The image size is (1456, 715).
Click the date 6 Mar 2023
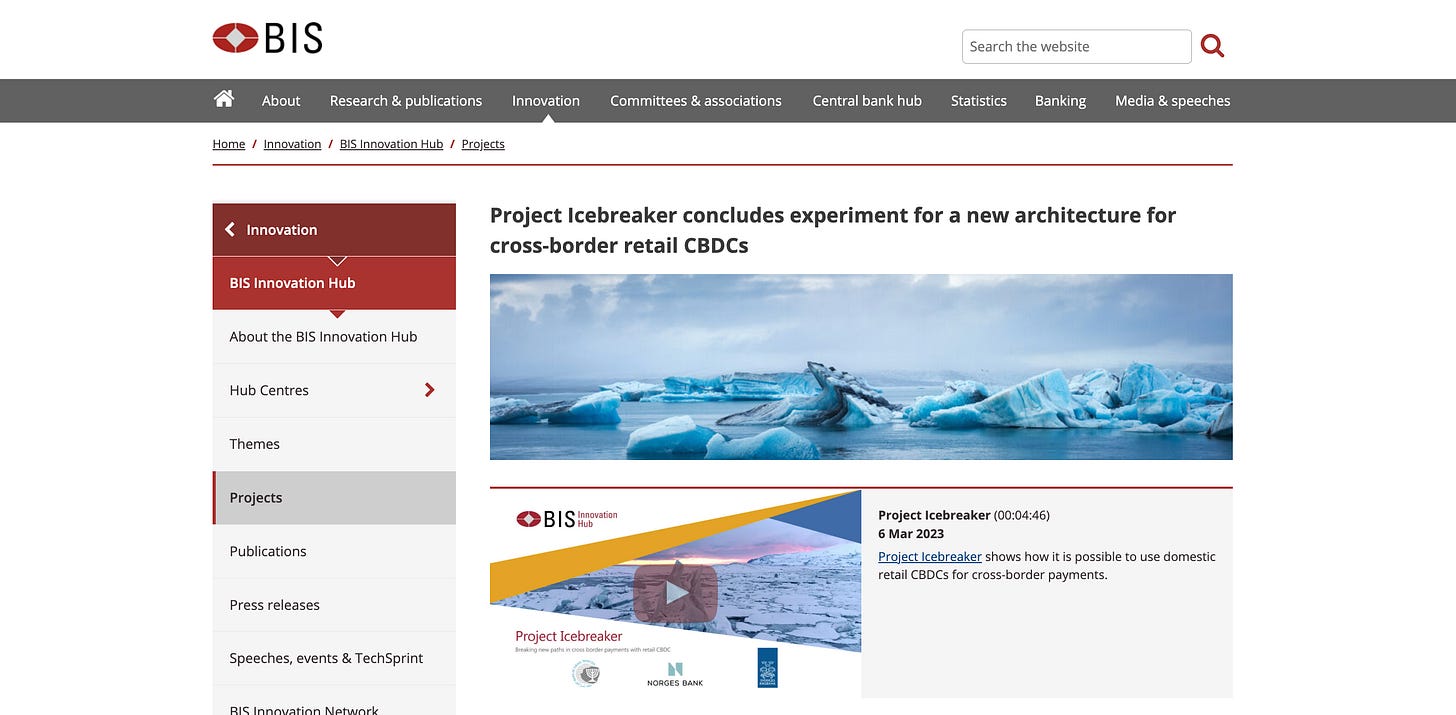911,534
